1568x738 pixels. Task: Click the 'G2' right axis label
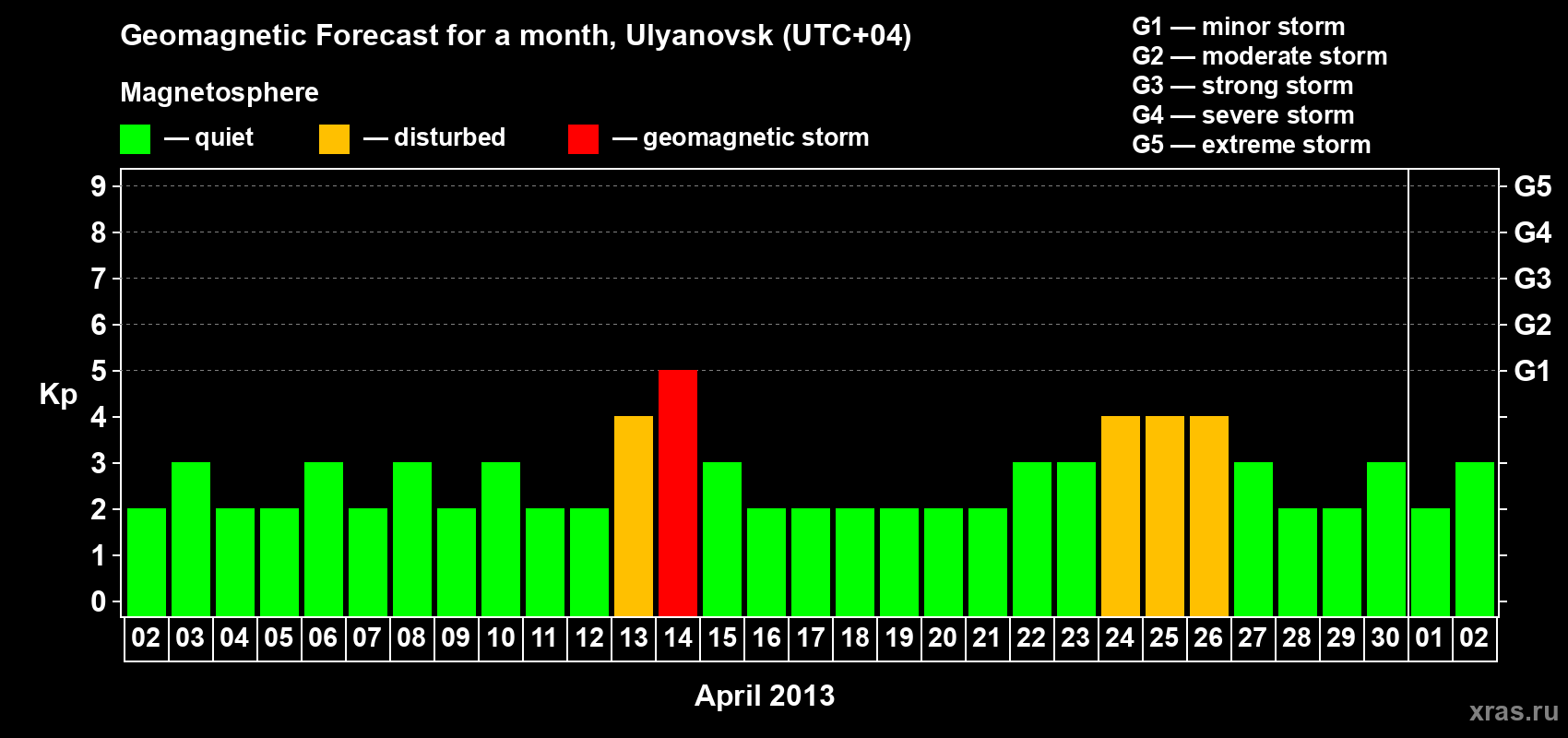(1533, 325)
